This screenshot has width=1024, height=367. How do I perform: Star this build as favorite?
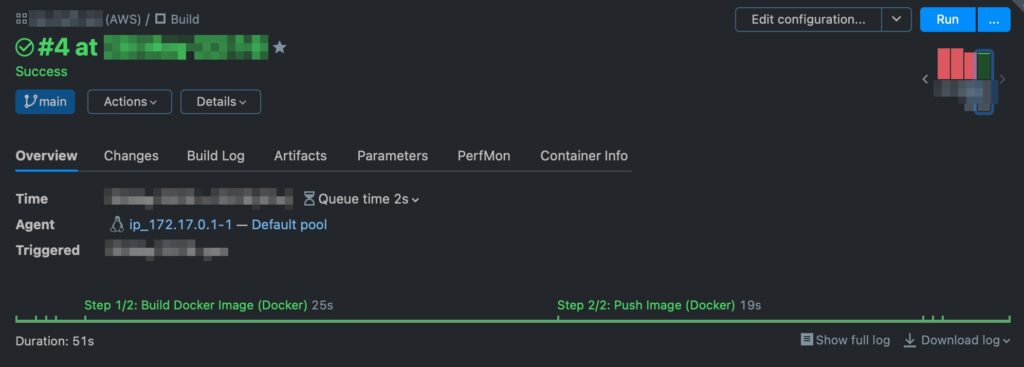(280, 48)
